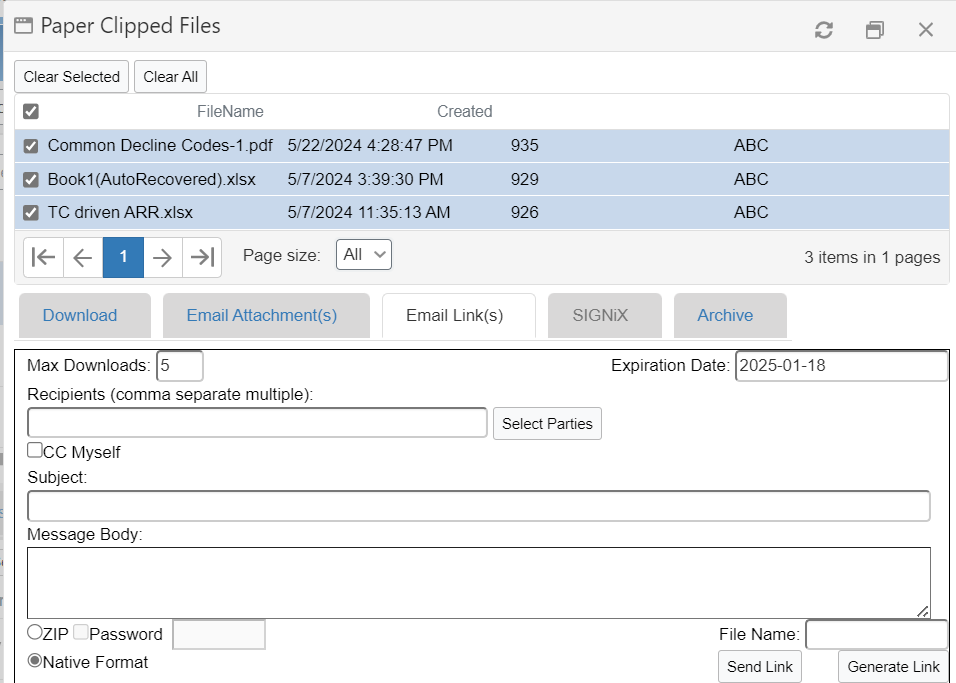Screen dimensions: 956x683
Task: Open the Archive tab
Action: [x=725, y=315]
